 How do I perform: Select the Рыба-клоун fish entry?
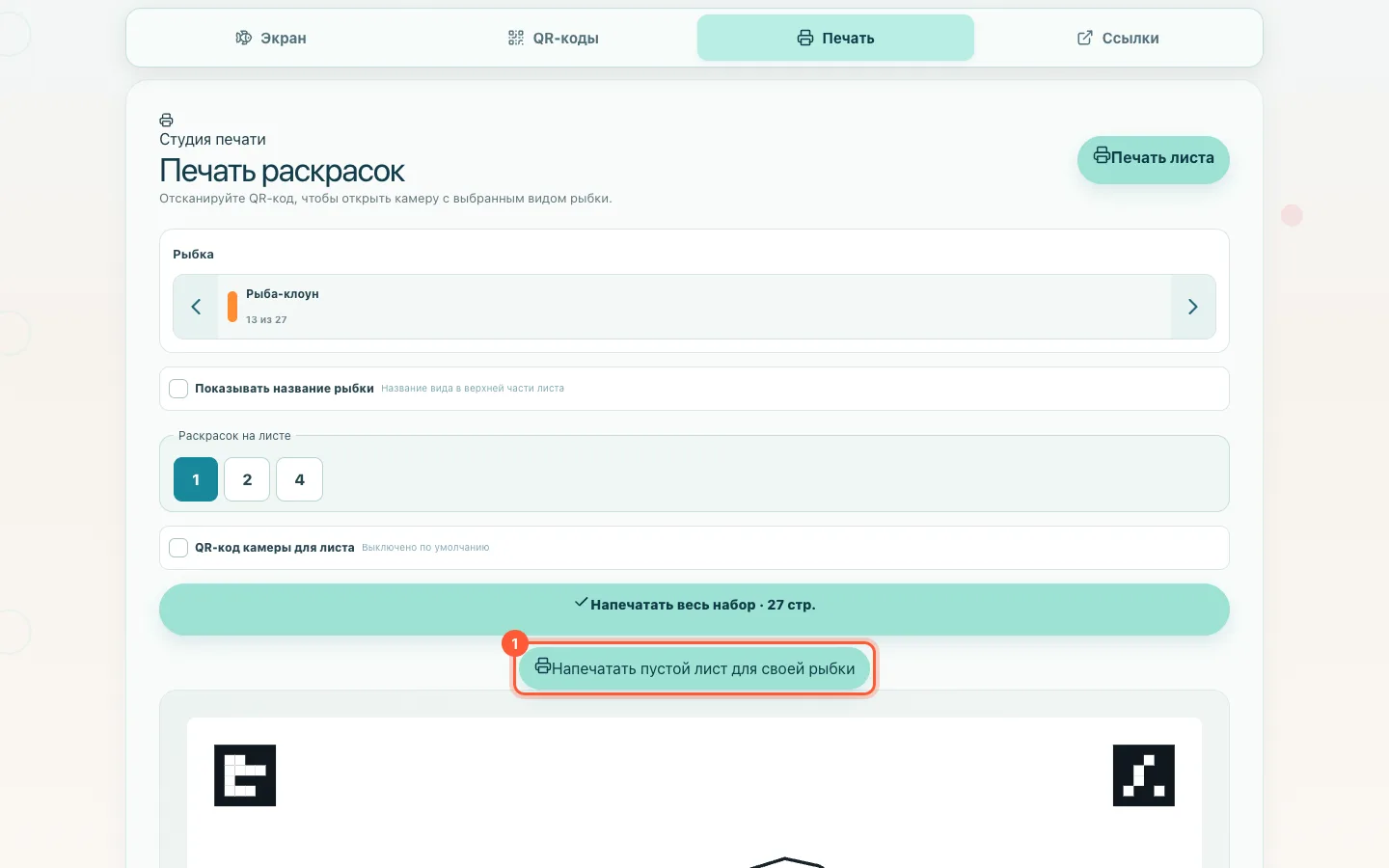[x=694, y=307]
